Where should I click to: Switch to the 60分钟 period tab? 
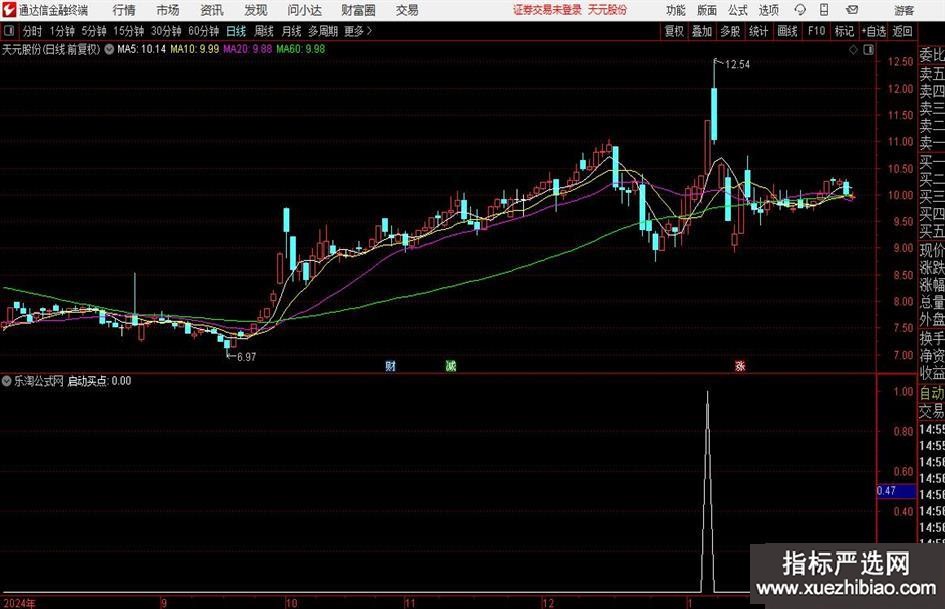(204, 31)
